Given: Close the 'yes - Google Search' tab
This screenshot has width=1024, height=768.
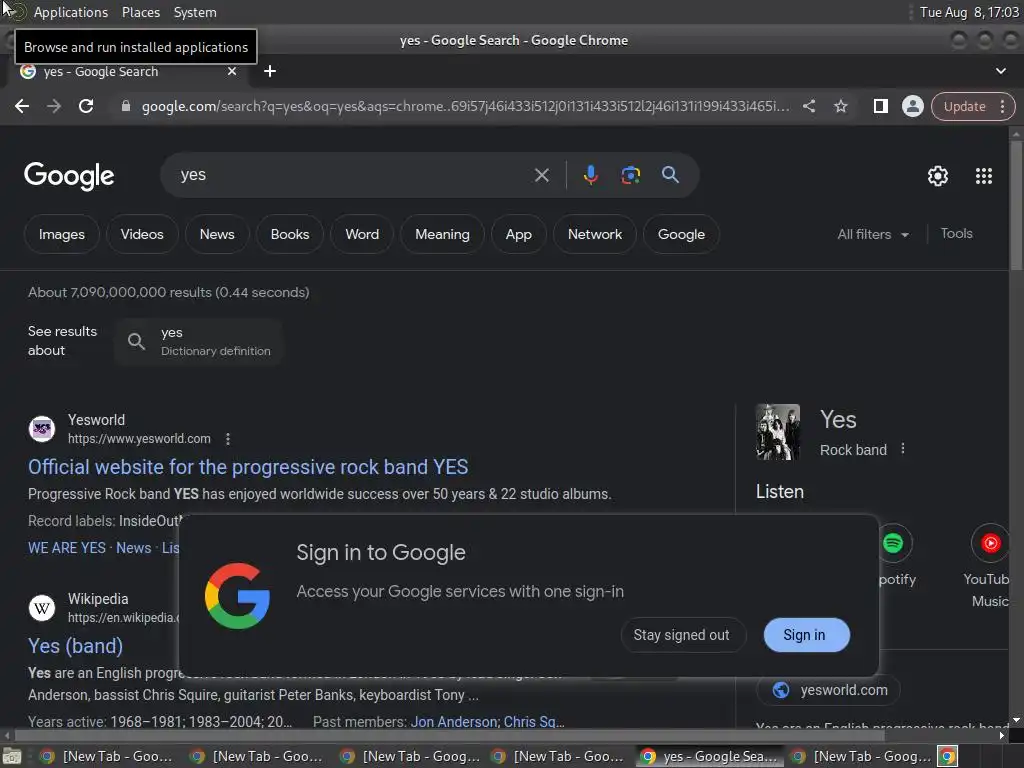Looking at the screenshot, I should pos(232,71).
